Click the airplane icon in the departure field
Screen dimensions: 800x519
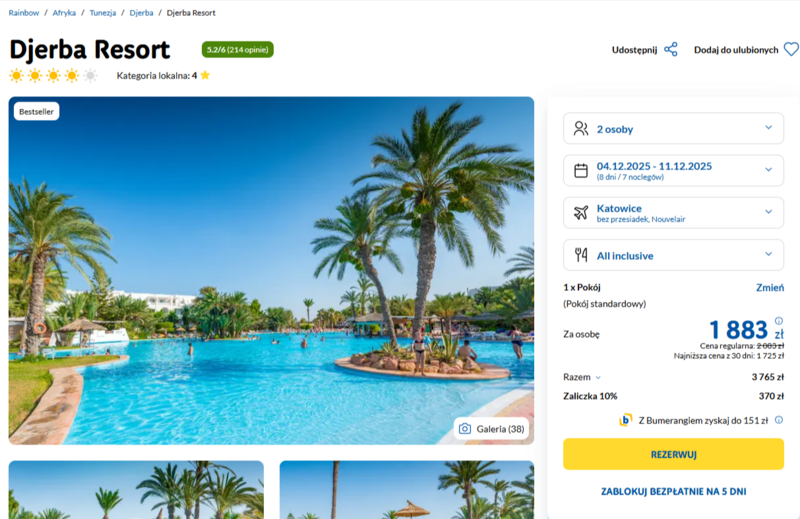581,212
